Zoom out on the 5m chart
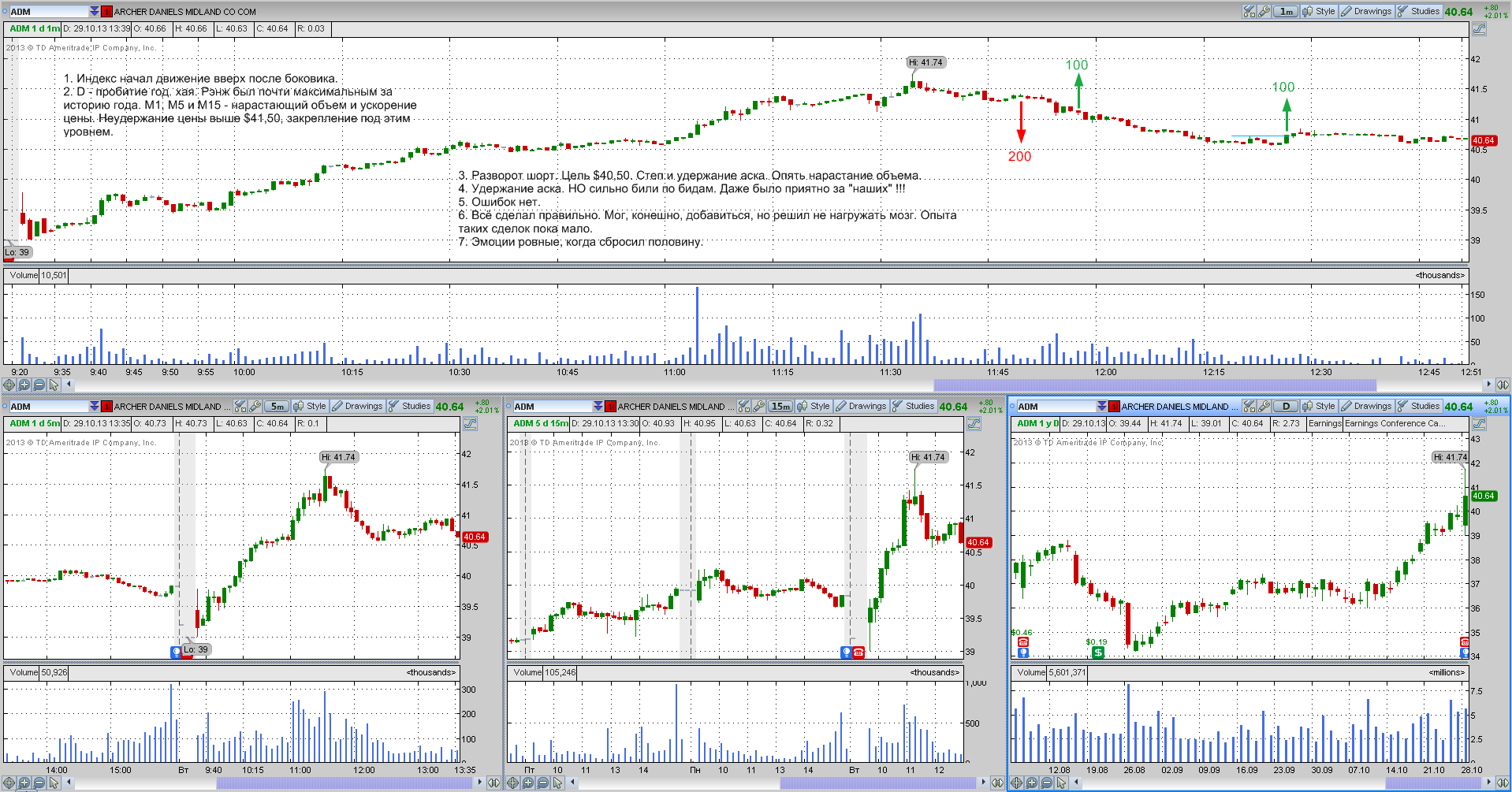Image resolution: width=1512 pixels, height=792 pixels. 39,783
